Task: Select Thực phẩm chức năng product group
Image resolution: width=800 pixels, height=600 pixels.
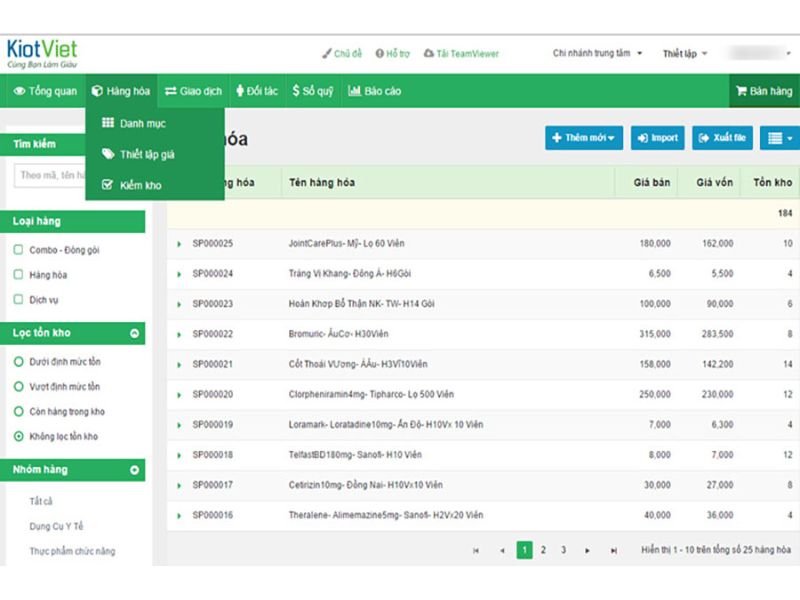Action: pyautogui.click(x=72, y=551)
